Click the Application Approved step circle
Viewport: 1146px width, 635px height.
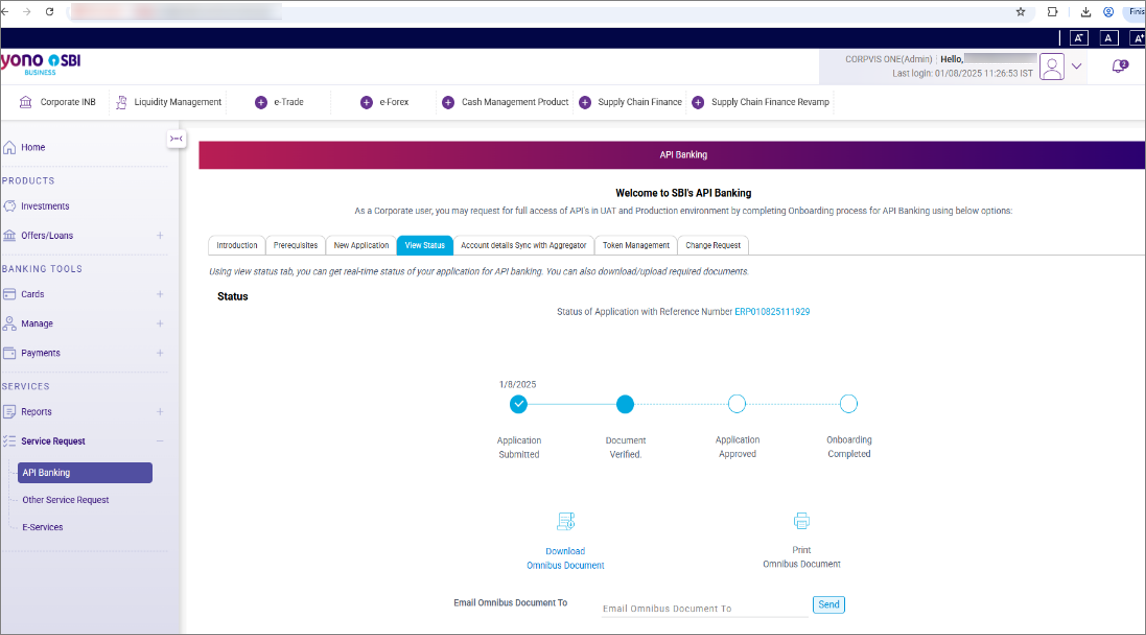click(737, 404)
